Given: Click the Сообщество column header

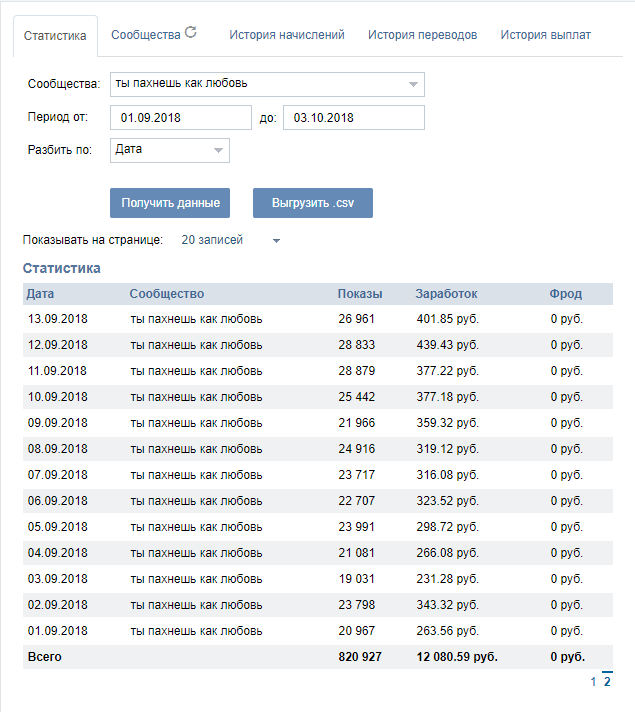Looking at the screenshot, I should (167, 294).
